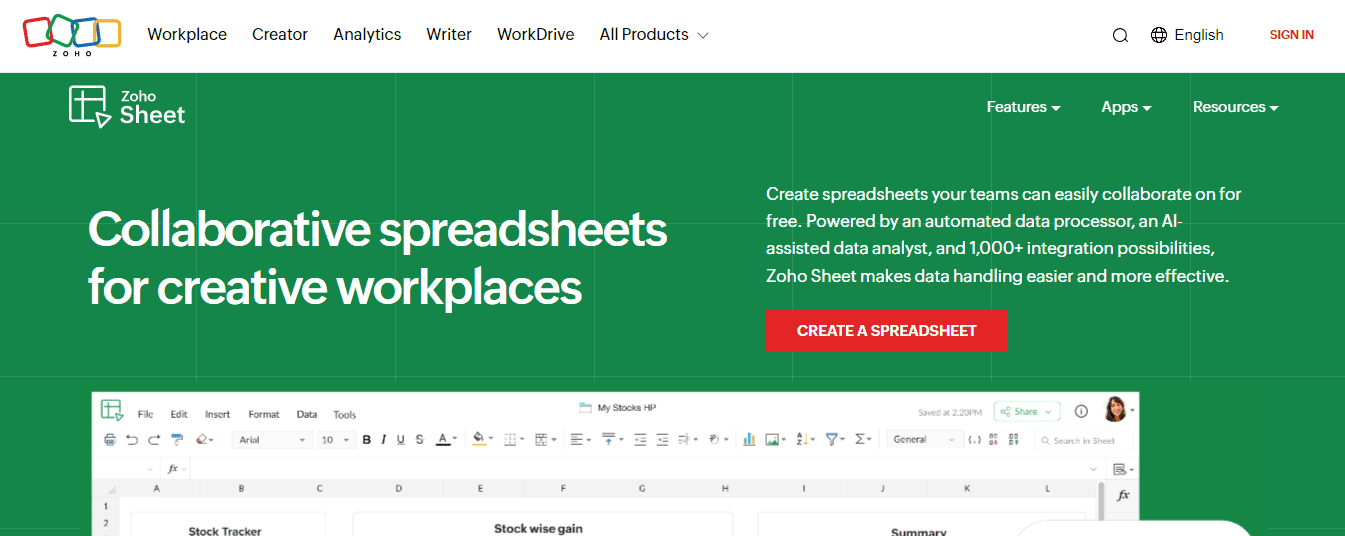This screenshot has height=536, width=1345.
Task: Go to the Creator link
Action: (280, 35)
